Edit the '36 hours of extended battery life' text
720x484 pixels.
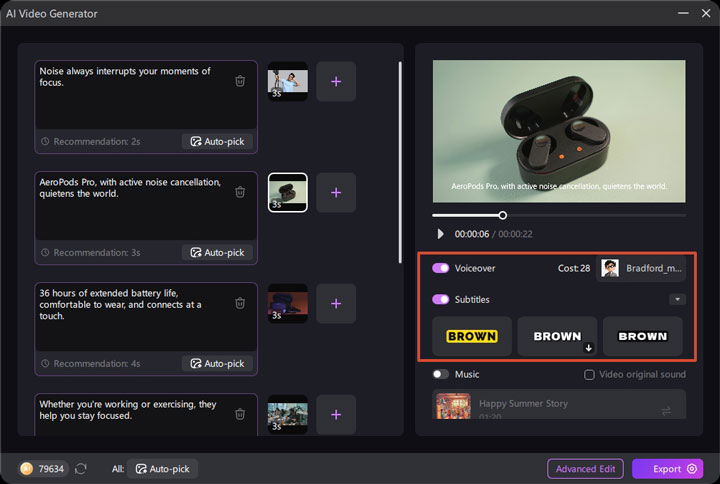(120, 304)
